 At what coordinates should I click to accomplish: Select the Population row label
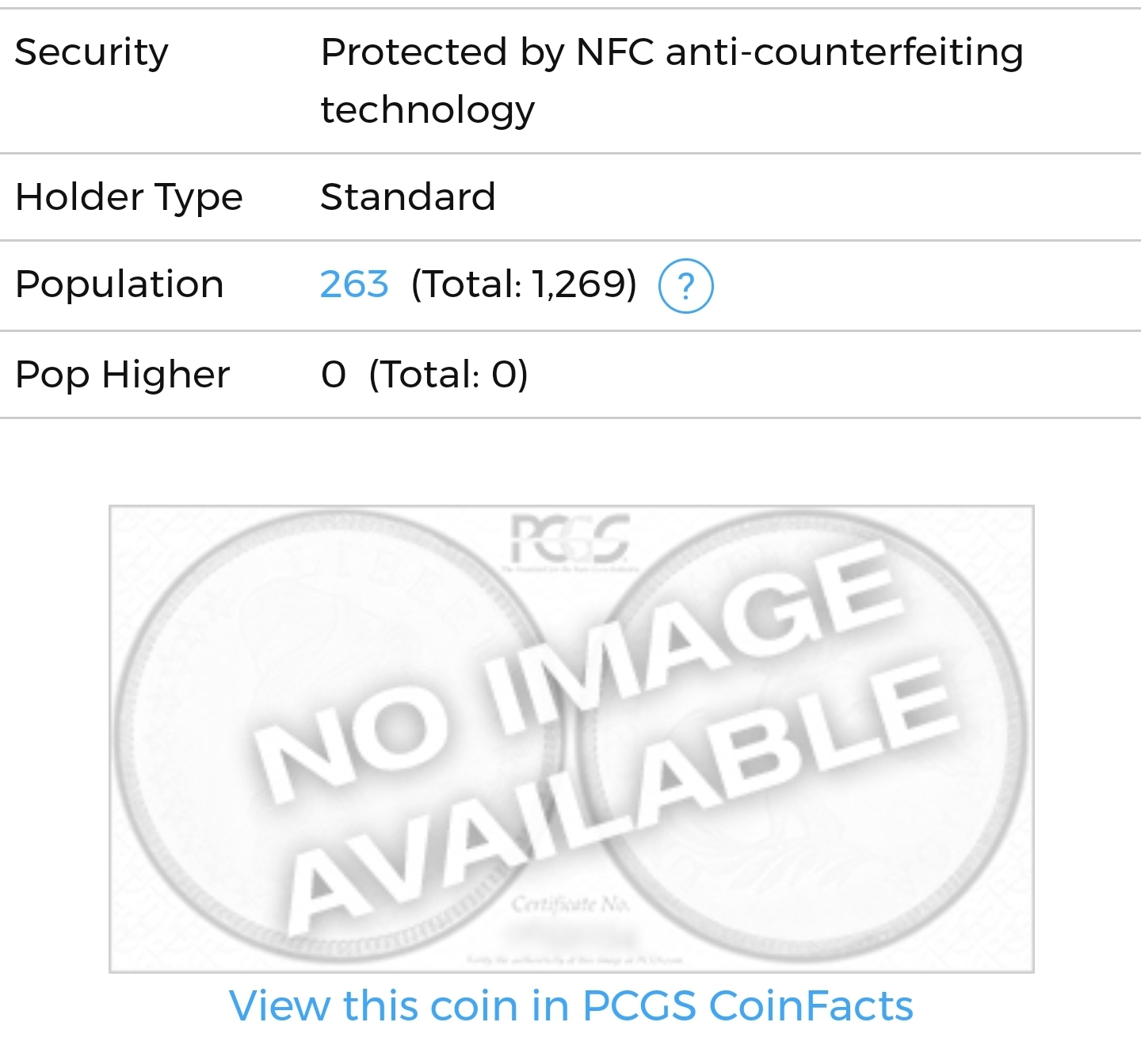pyautogui.click(x=120, y=285)
